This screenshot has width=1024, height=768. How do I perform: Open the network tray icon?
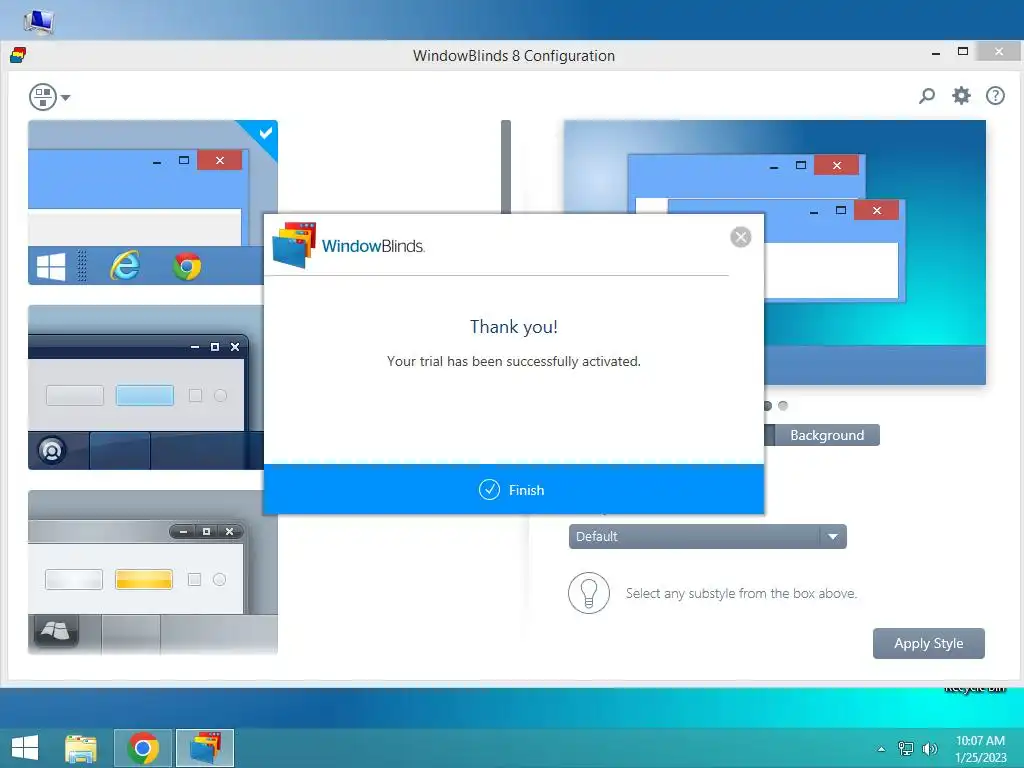click(x=905, y=748)
